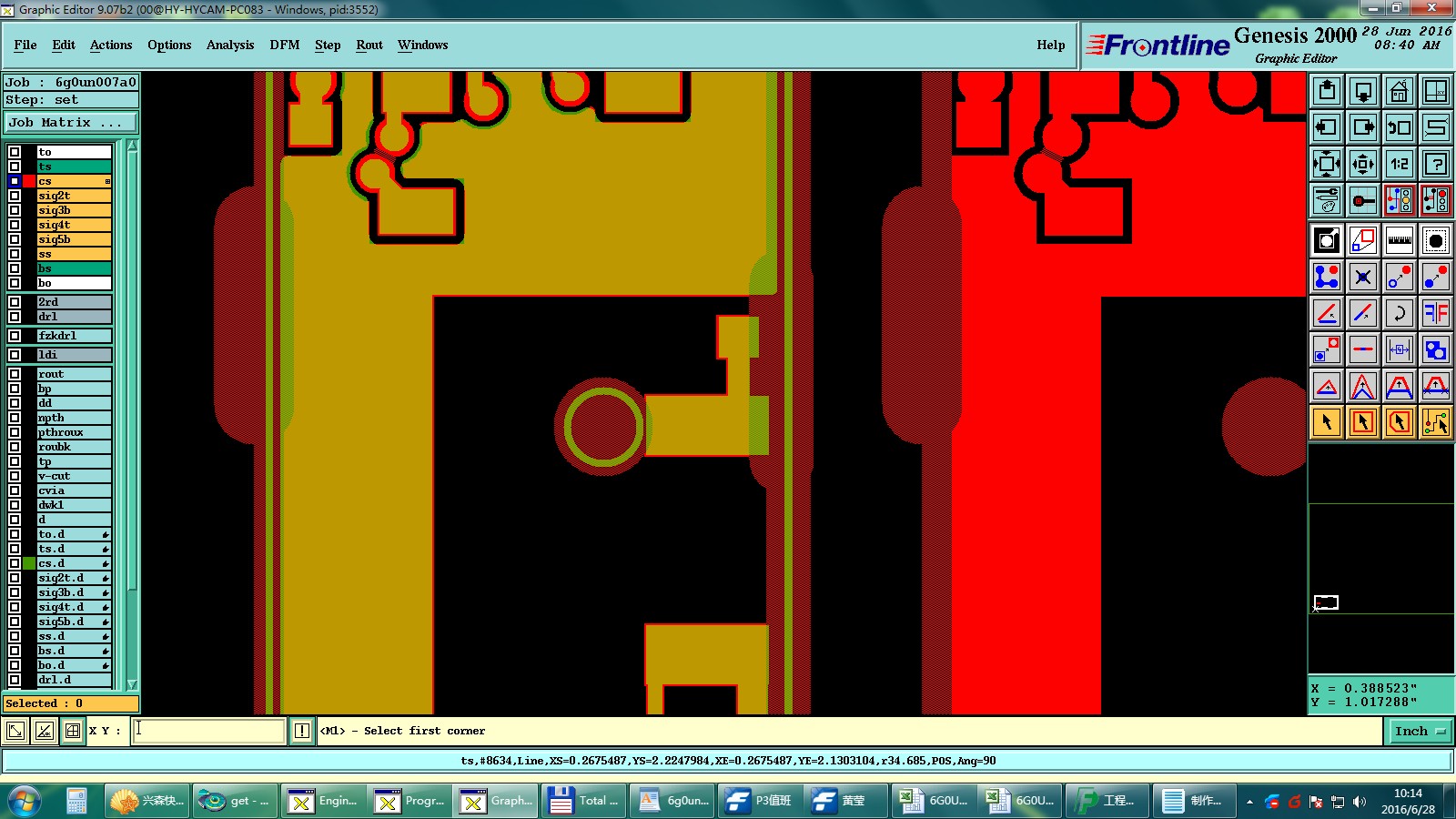Click the polygon arrow select tool

click(x=1400, y=422)
